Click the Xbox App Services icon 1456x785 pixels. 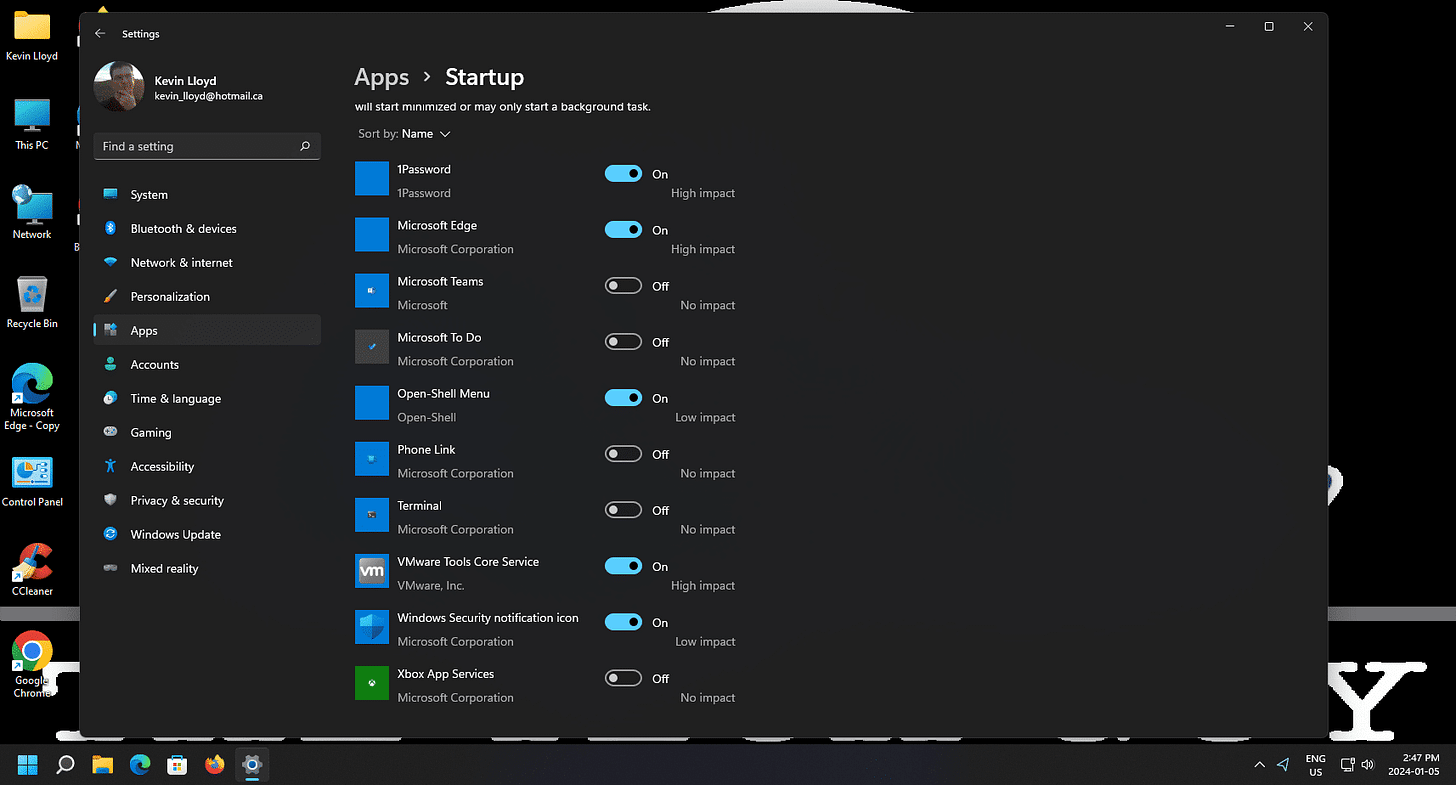pos(371,682)
